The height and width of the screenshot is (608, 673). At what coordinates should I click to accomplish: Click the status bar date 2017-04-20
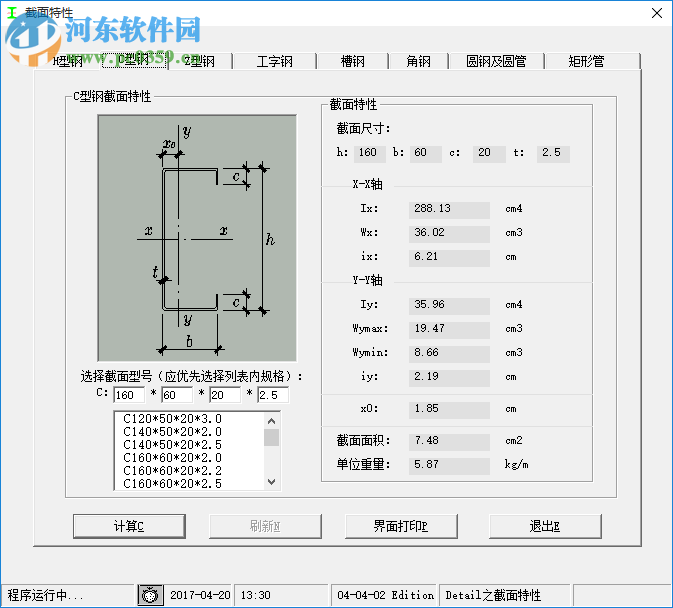pos(200,595)
